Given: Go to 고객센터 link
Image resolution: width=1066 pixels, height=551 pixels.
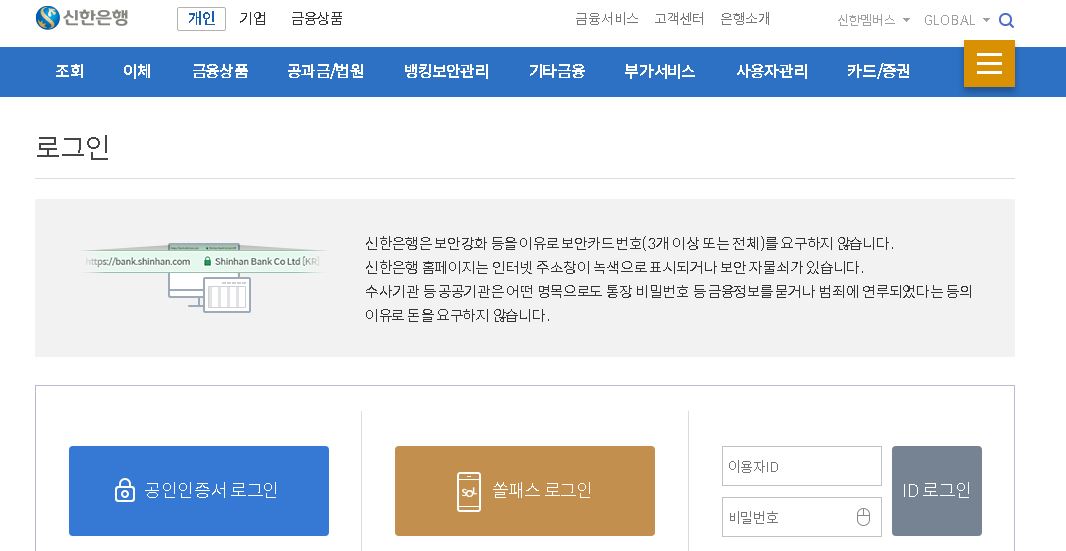Looking at the screenshot, I should tap(679, 18).
